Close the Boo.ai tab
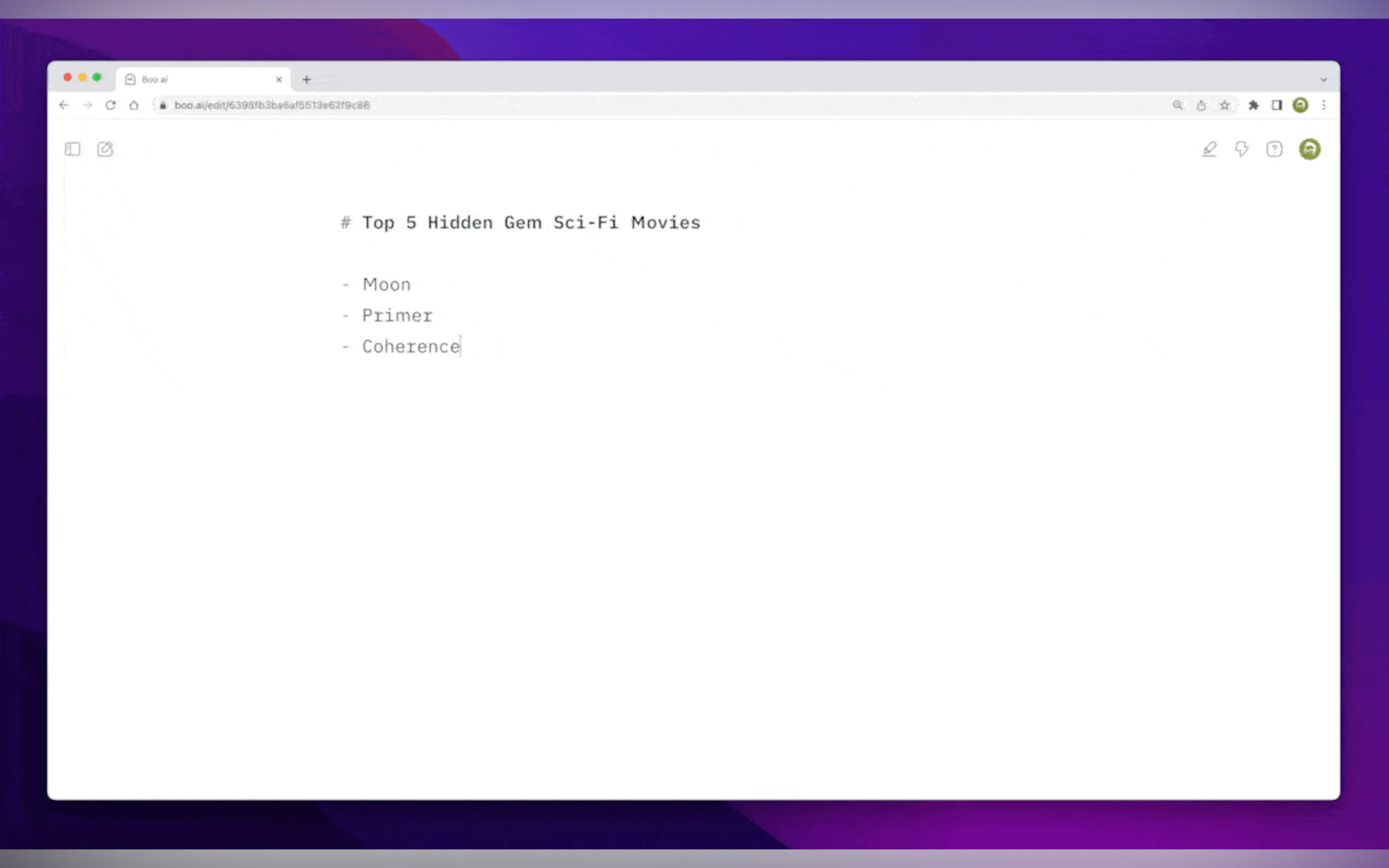 (x=279, y=79)
